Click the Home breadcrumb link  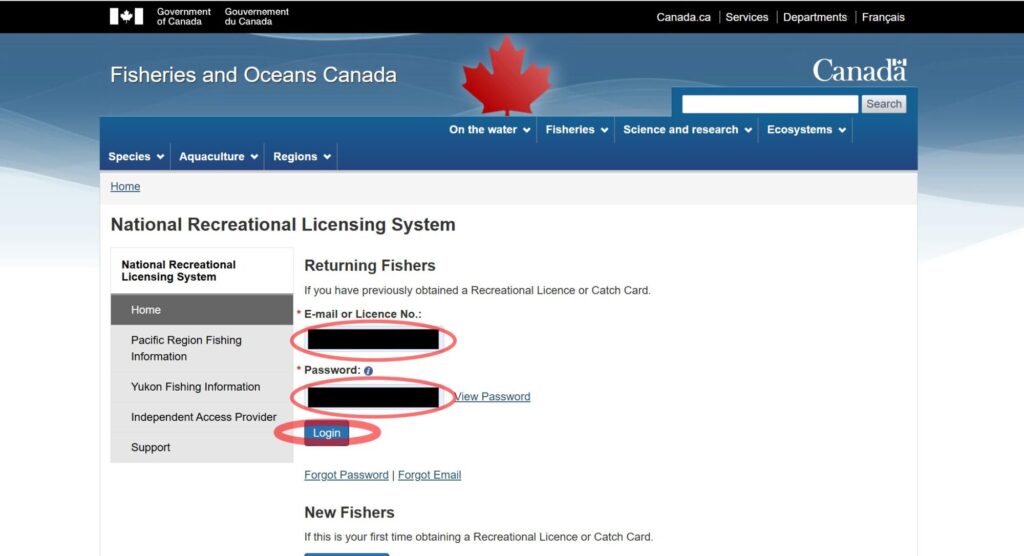point(125,186)
